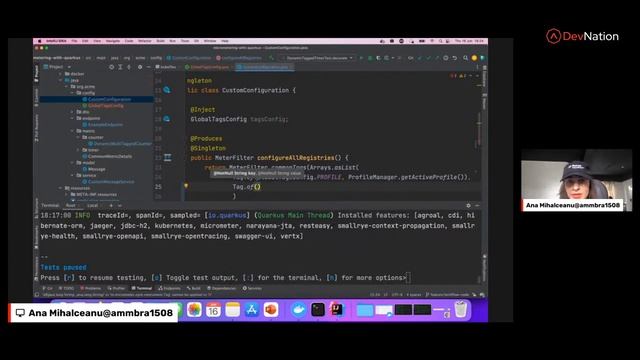Open Project panel settings gear
Image resolution: width=640 pixels, height=360 pixels.
tap(140, 67)
